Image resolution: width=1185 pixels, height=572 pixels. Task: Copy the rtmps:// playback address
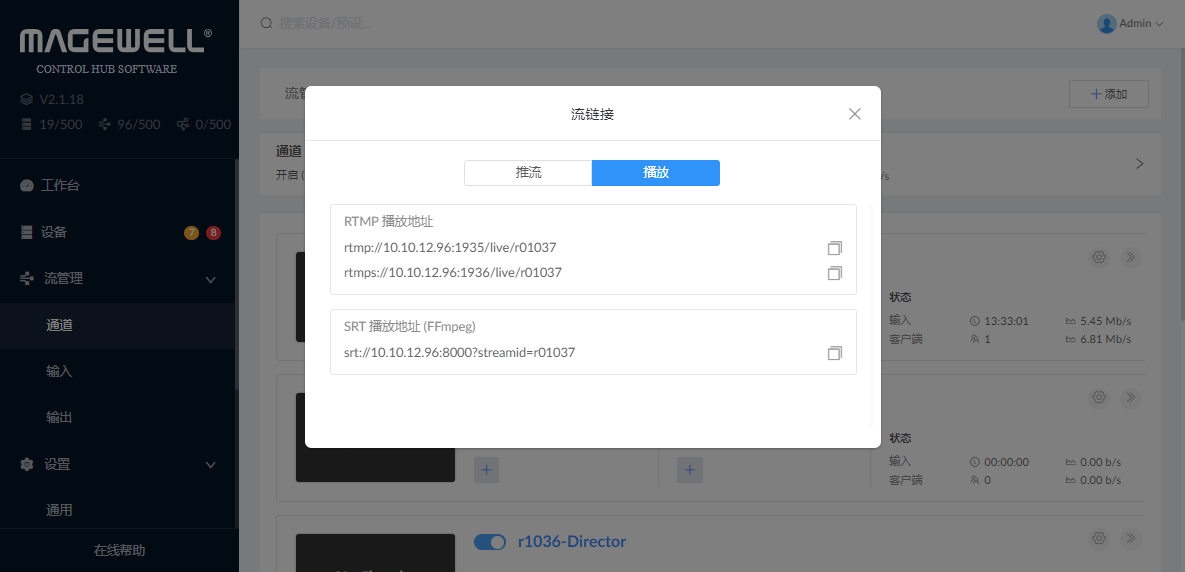(835, 272)
